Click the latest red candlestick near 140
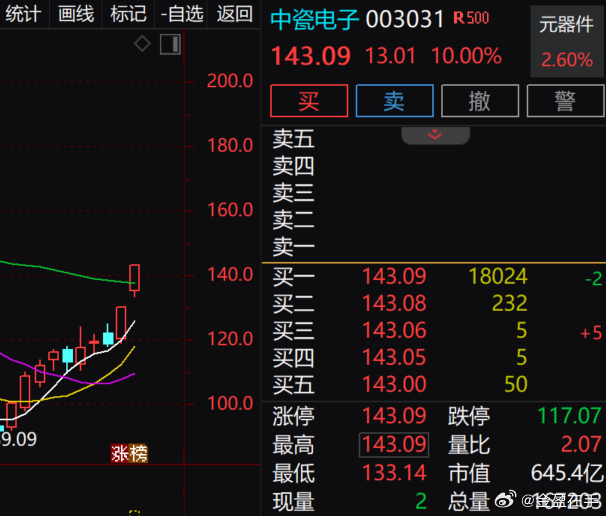 (134, 280)
